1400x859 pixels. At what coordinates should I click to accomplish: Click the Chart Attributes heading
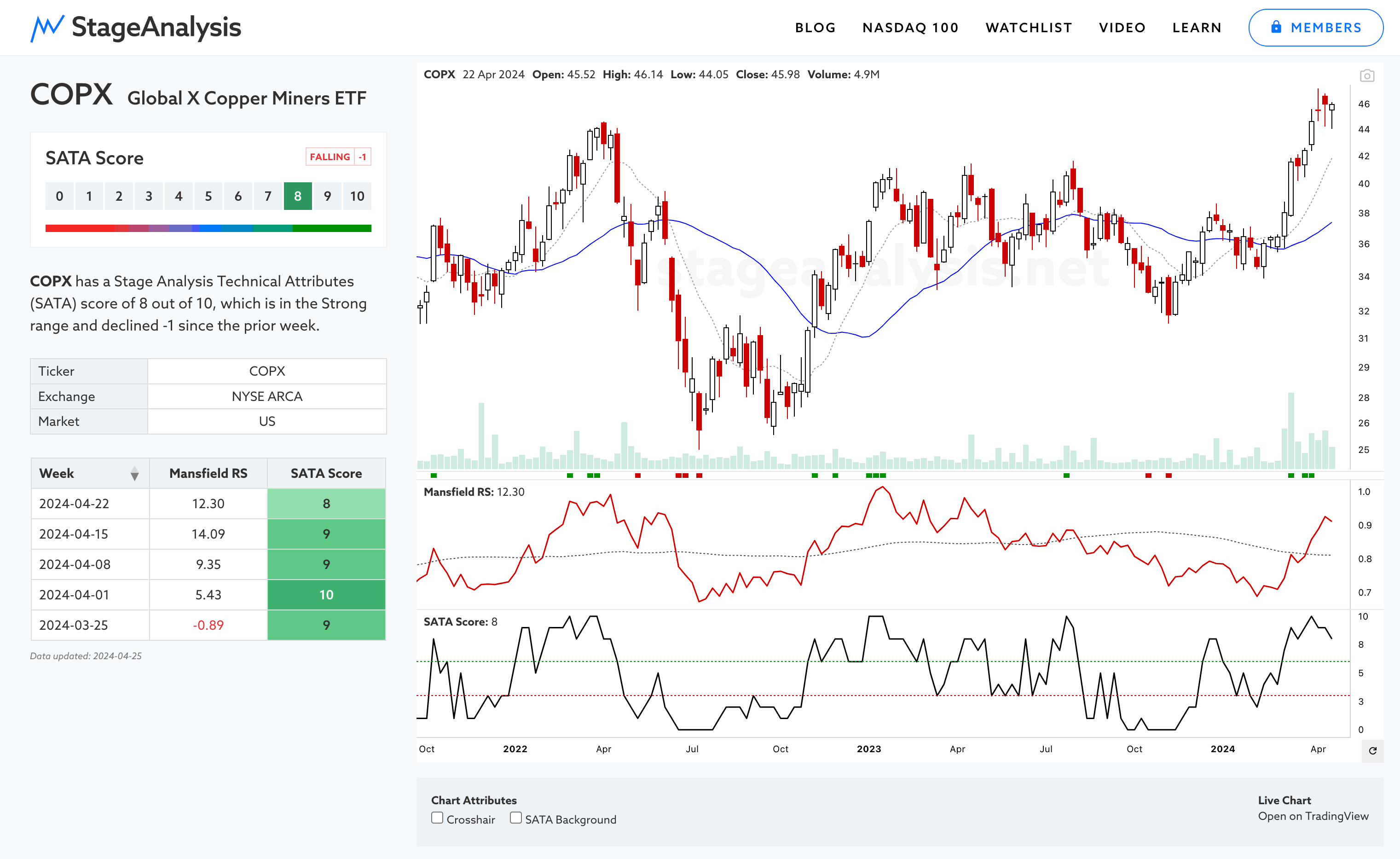474,801
